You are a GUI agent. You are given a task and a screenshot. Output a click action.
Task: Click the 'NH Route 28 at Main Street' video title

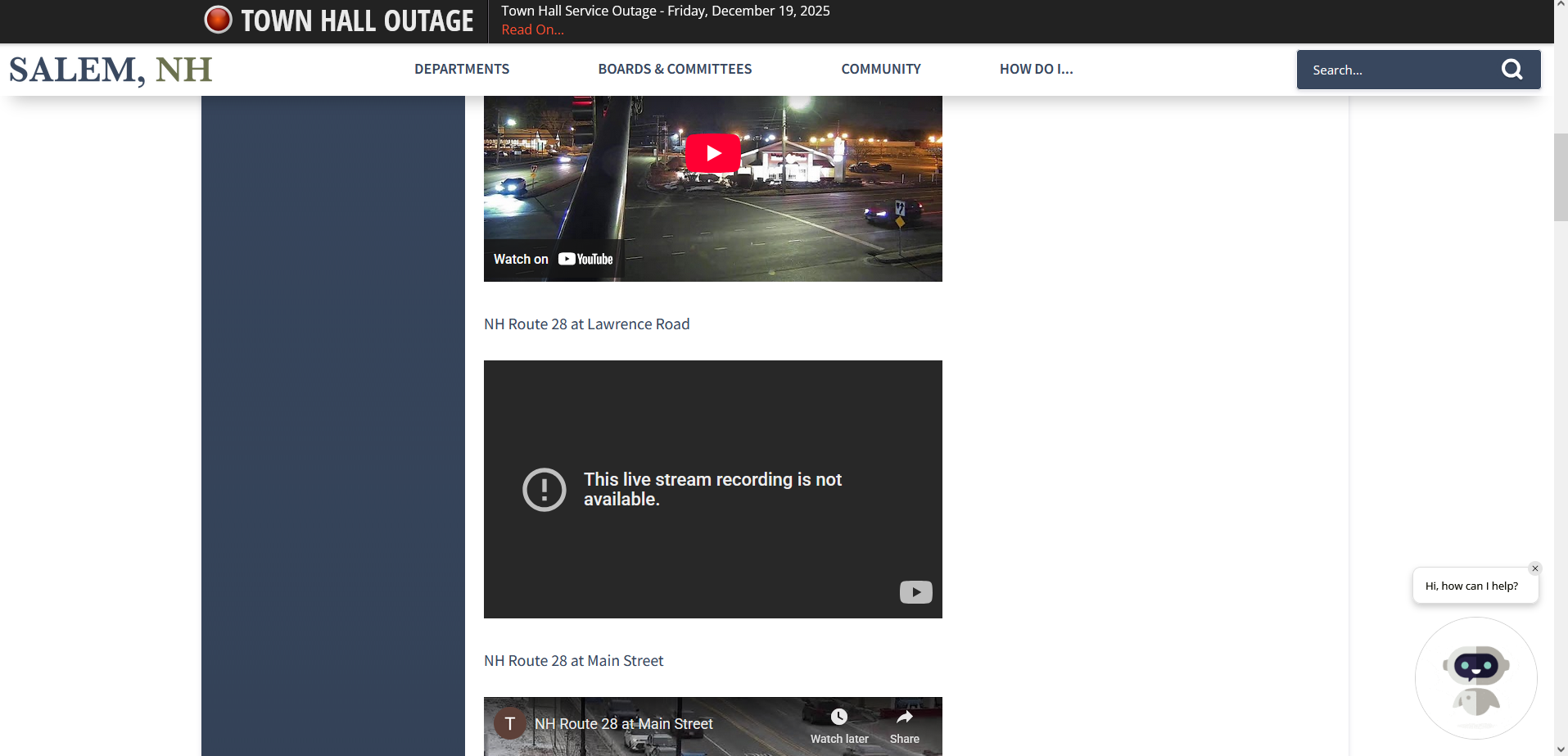coord(624,724)
